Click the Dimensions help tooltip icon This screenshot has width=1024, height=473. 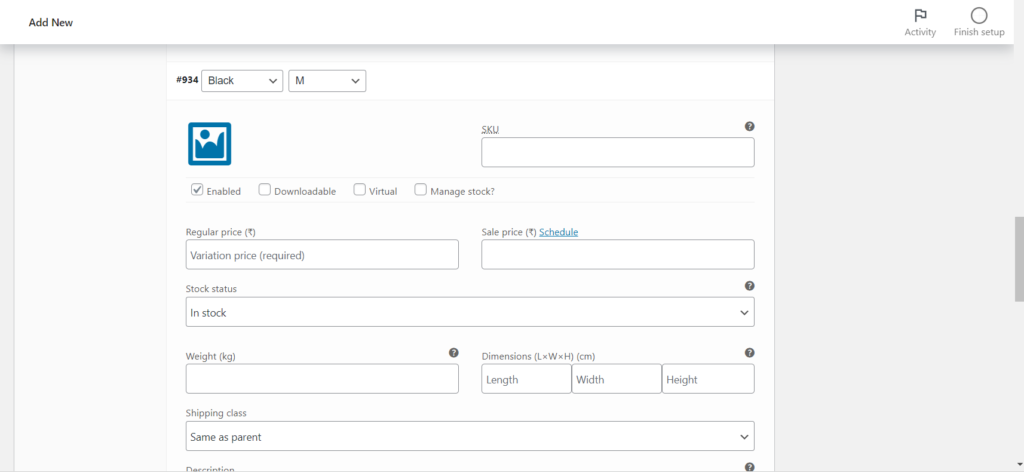[749, 353]
